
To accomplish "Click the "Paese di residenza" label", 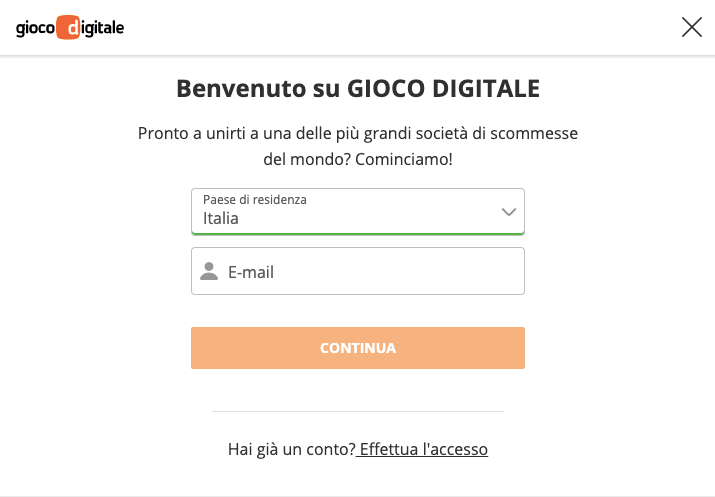I will point(254,200).
